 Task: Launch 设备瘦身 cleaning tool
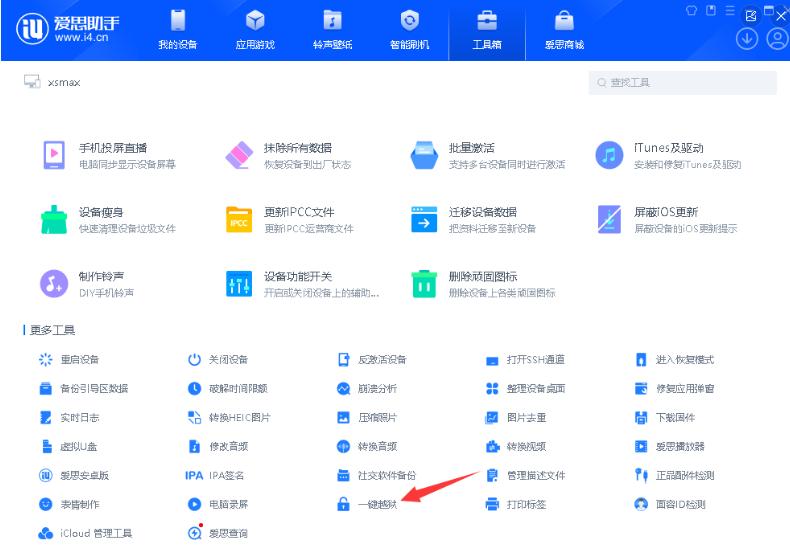tap(109, 220)
